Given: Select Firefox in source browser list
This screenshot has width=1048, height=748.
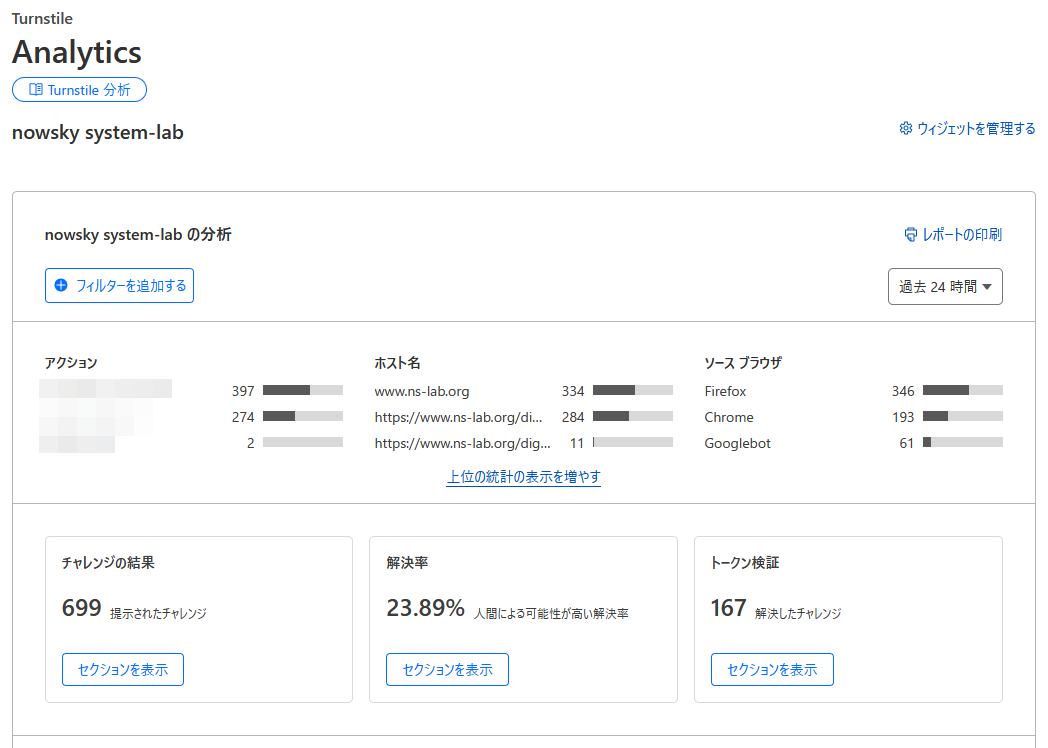Looking at the screenshot, I should pos(725,391).
